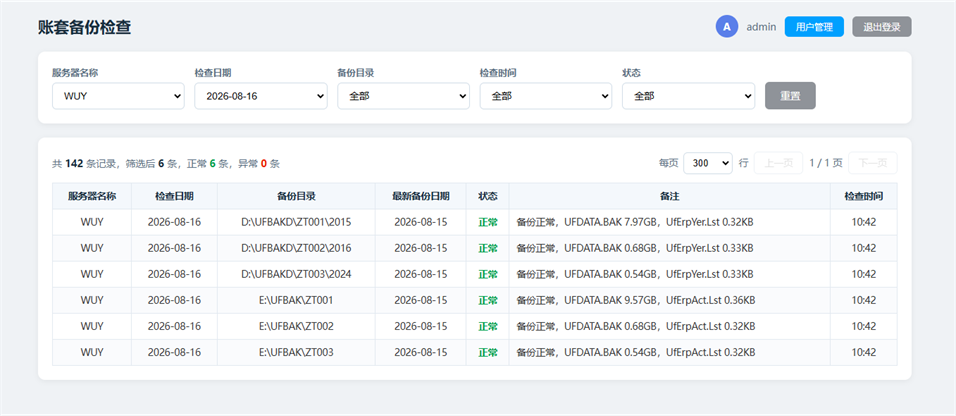Click the WUY server cell in the E:\UFBAK\ZT001 row
This screenshot has height=416, width=956.
pos(92,300)
